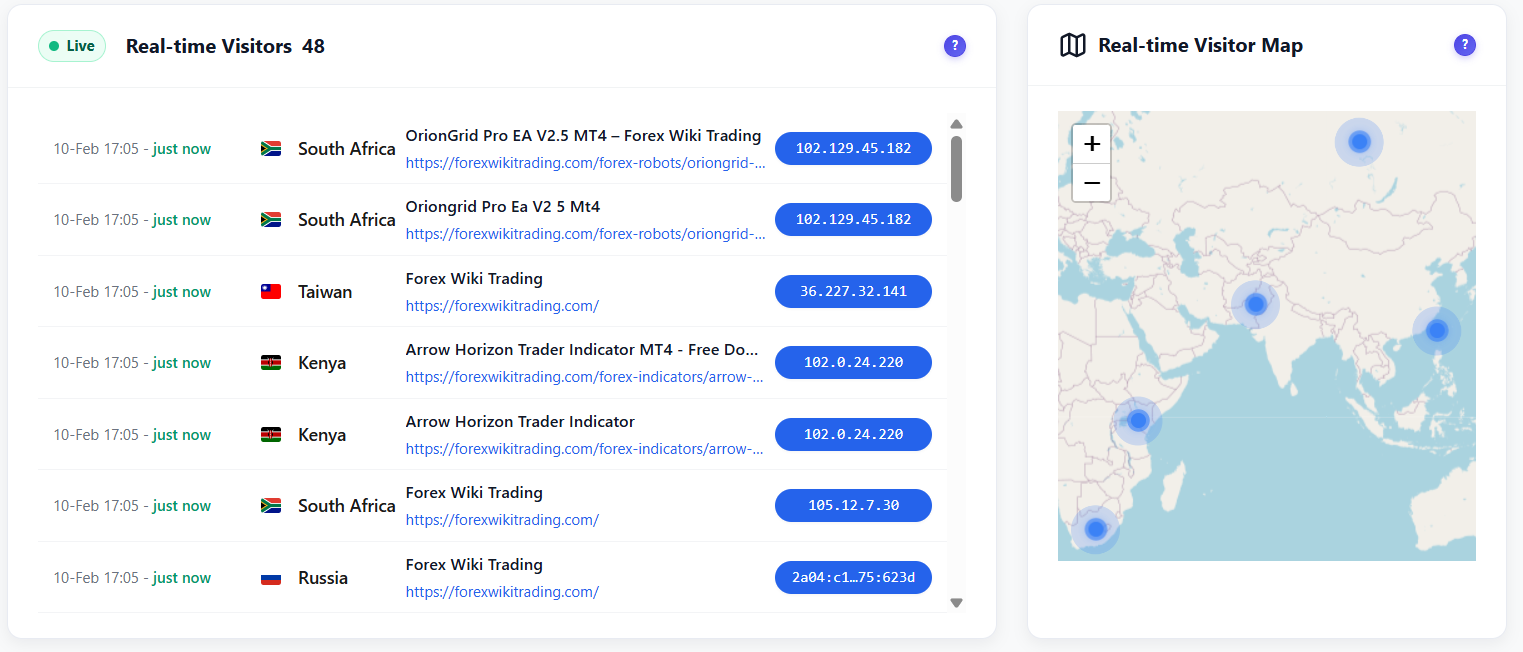The image size is (1523, 652).
Task: Zoom in on the visitor map
Action: tap(1091, 143)
